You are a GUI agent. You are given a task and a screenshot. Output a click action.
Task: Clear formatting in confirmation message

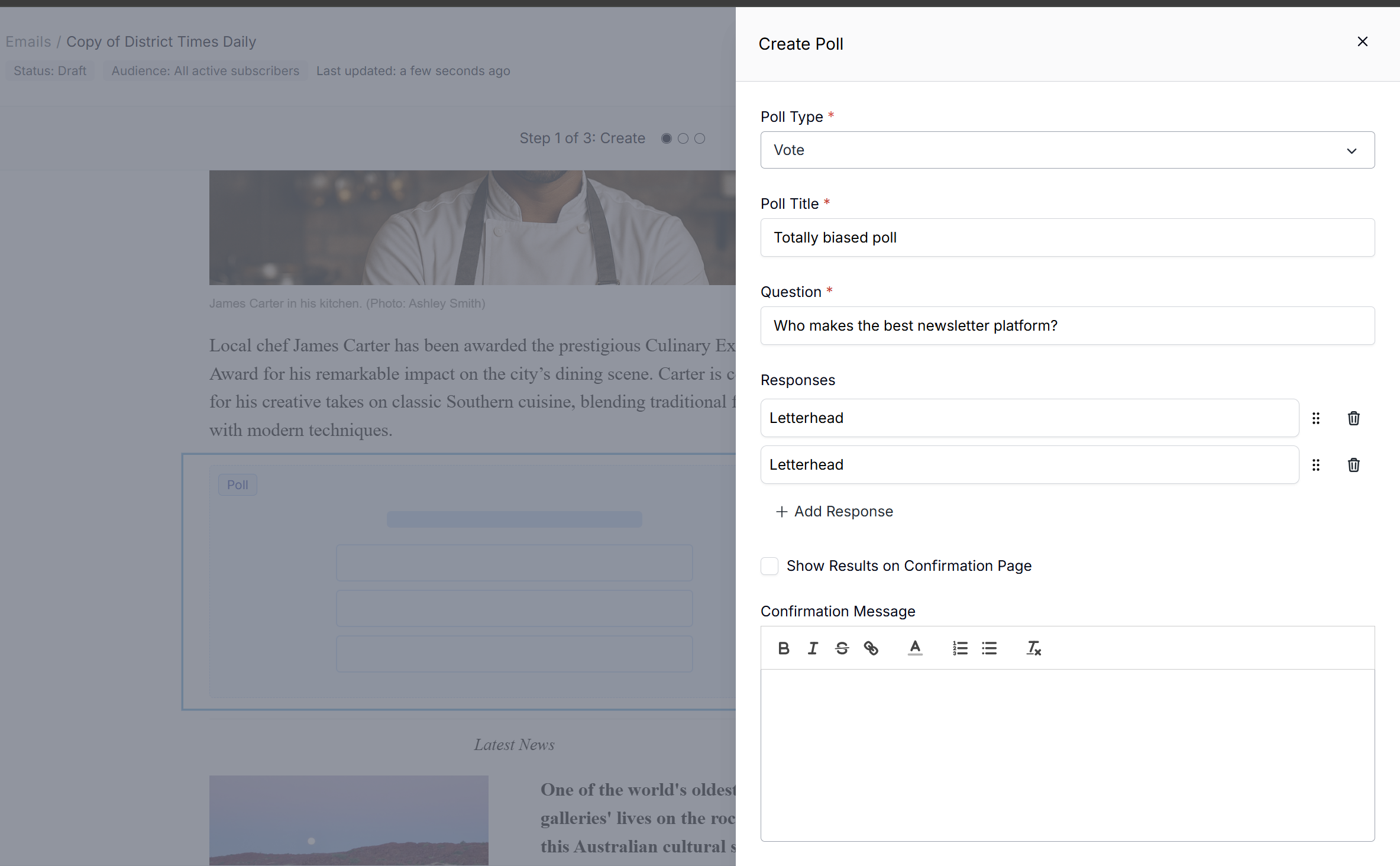[1033, 648]
